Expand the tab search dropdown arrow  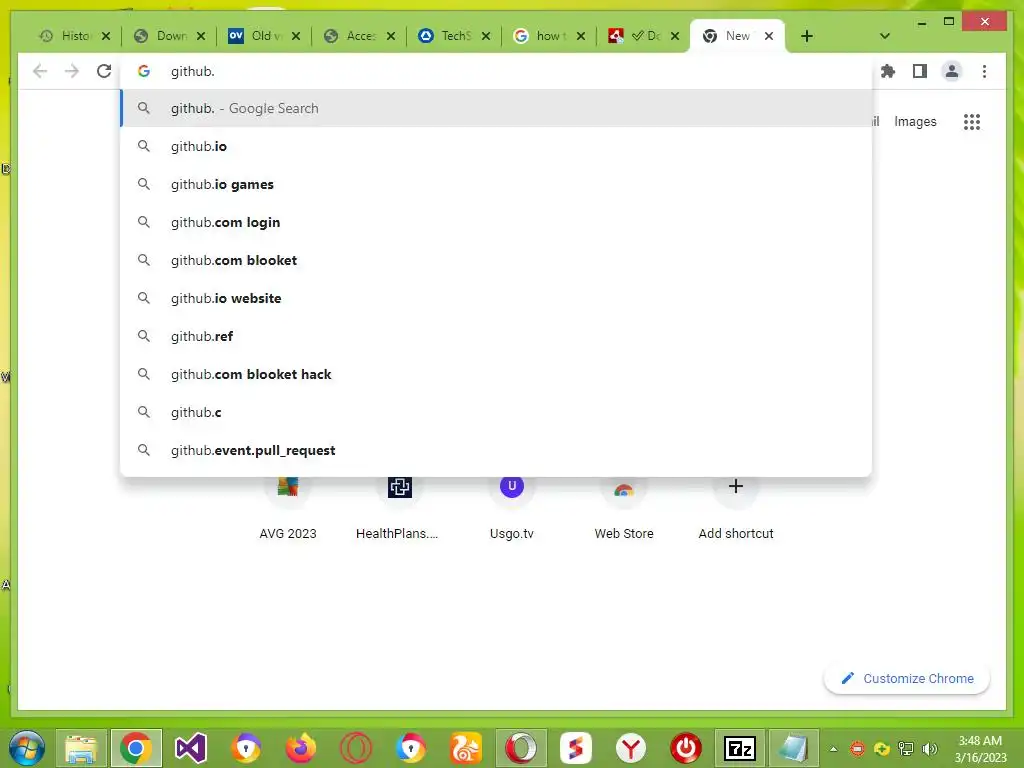pyautogui.click(x=885, y=36)
